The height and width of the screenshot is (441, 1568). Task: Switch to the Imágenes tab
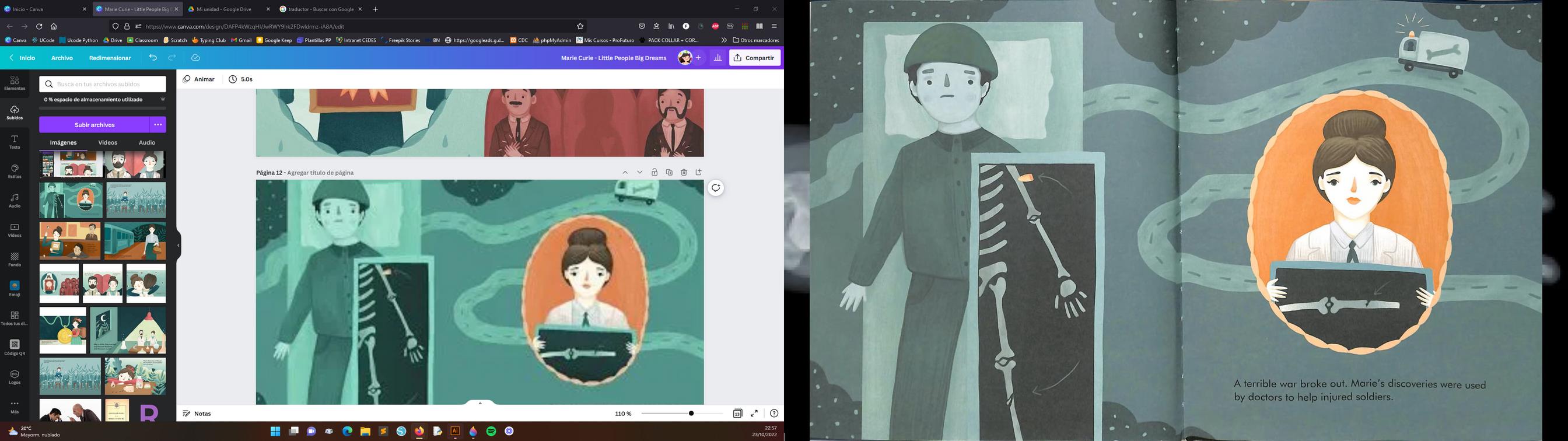point(64,142)
